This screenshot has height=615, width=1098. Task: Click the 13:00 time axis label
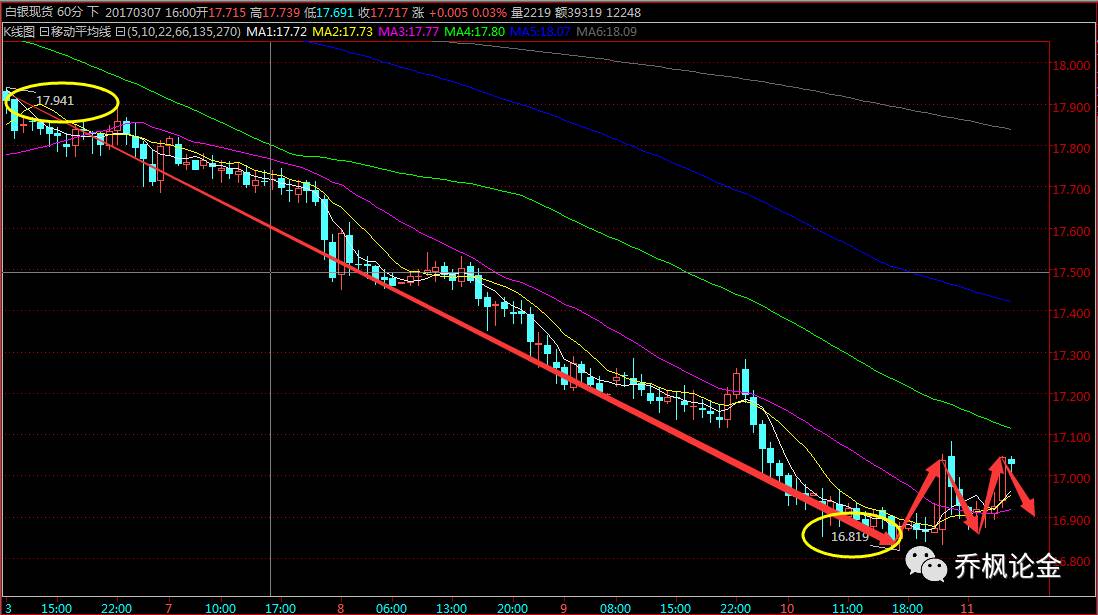click(451, 608)
